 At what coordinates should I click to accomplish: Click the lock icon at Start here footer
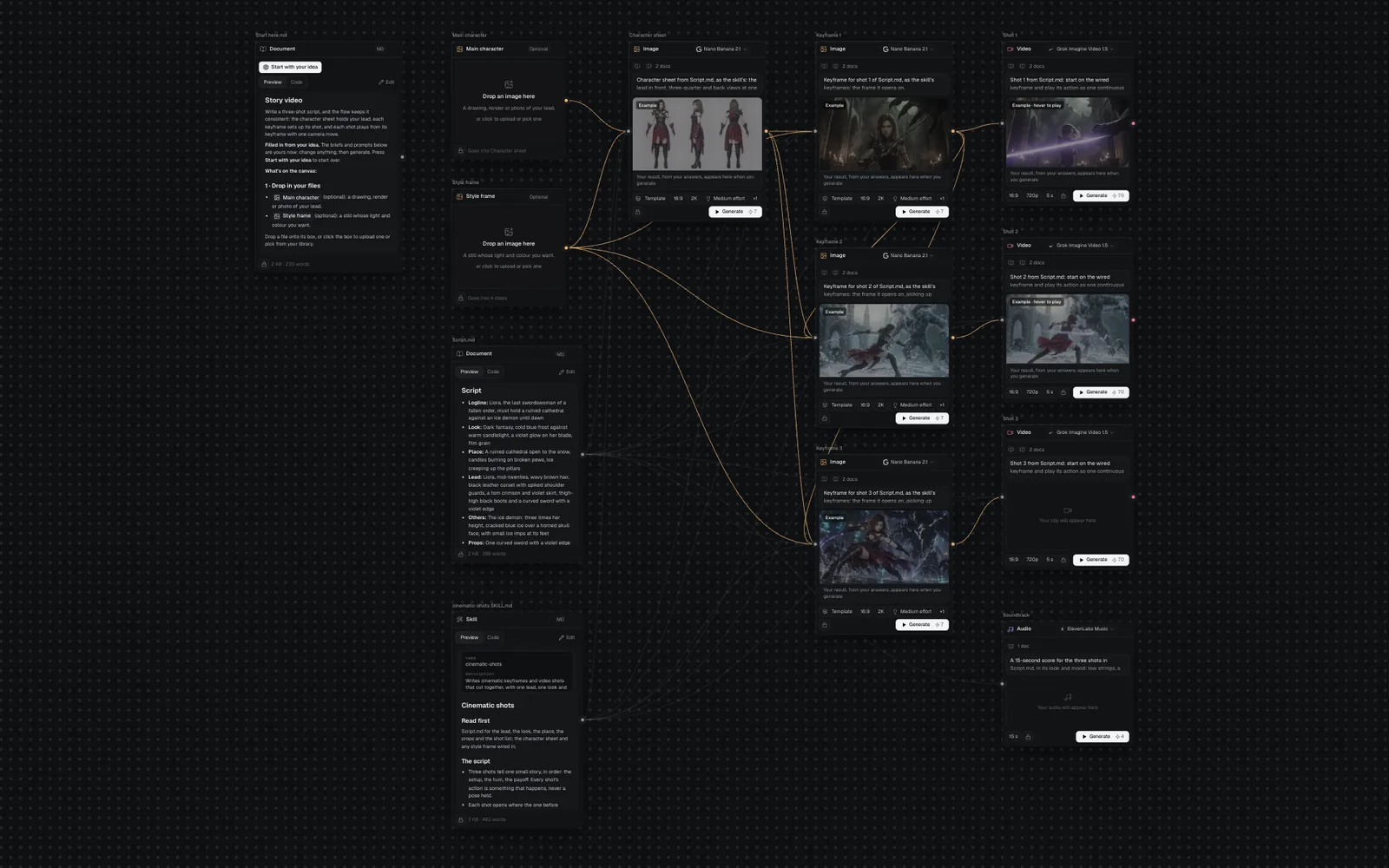(x=265, y=264)
